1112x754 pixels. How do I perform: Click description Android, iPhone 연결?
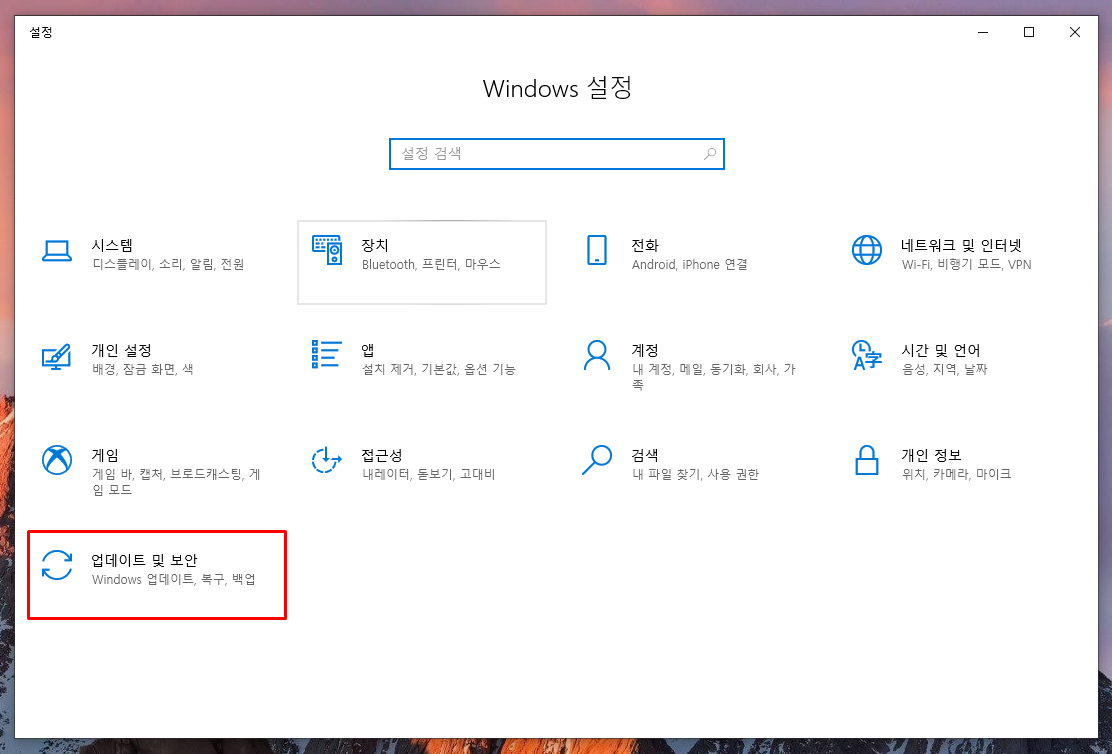click(x=690, y=265)
